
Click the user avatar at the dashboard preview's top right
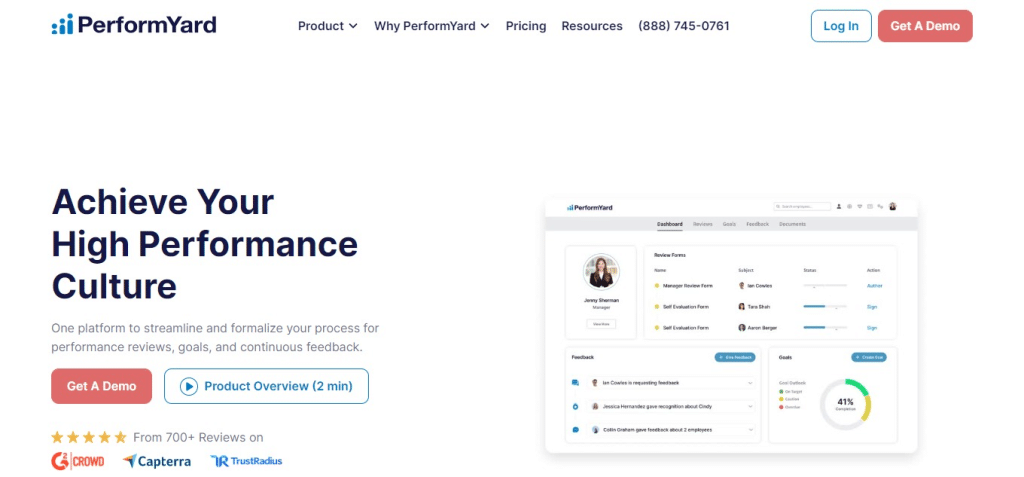[x=893, y=206]
